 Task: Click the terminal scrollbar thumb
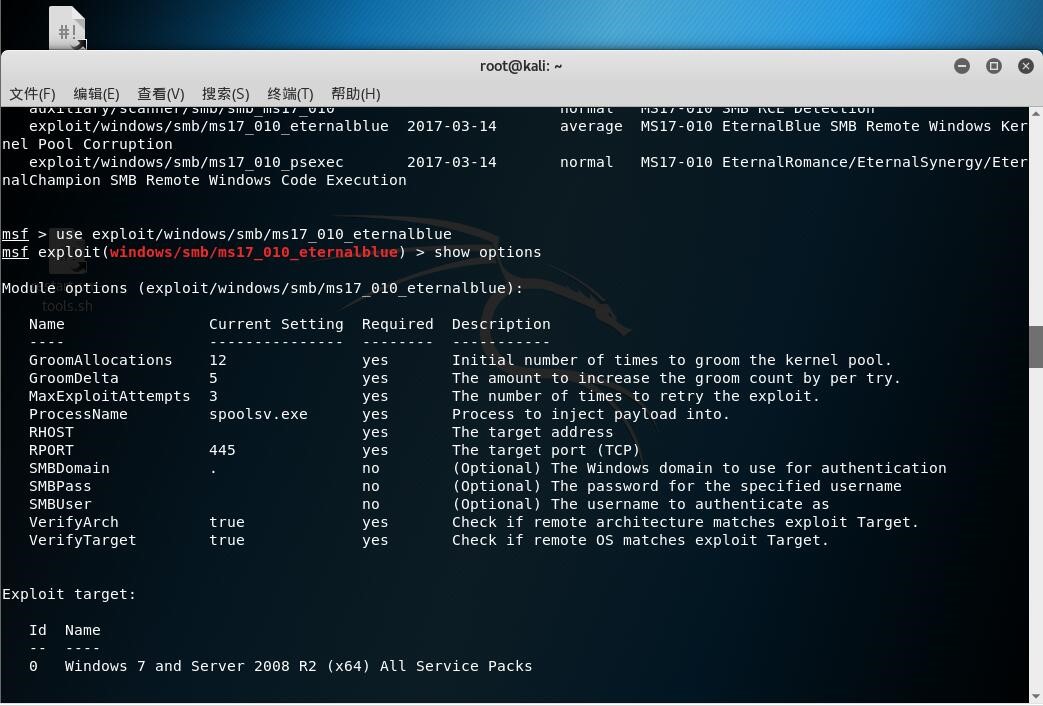point(1036,347)
